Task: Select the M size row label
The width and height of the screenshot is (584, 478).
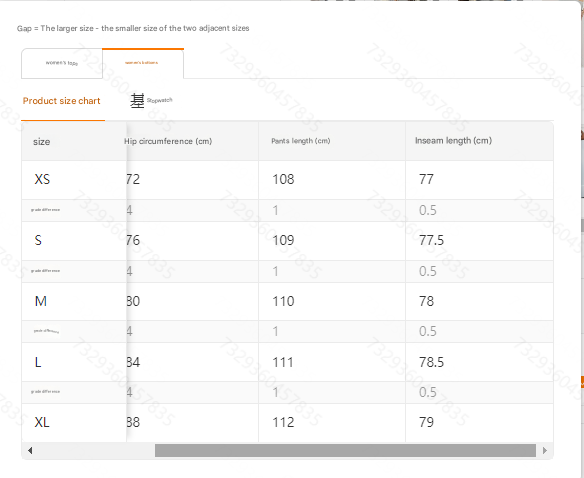Action: pyautogui.click(x=41, y=301)
